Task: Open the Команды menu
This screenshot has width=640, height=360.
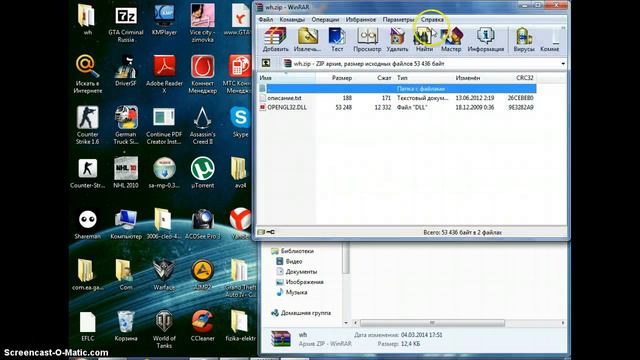Action: pyautogui.click(x=292, y=19)
